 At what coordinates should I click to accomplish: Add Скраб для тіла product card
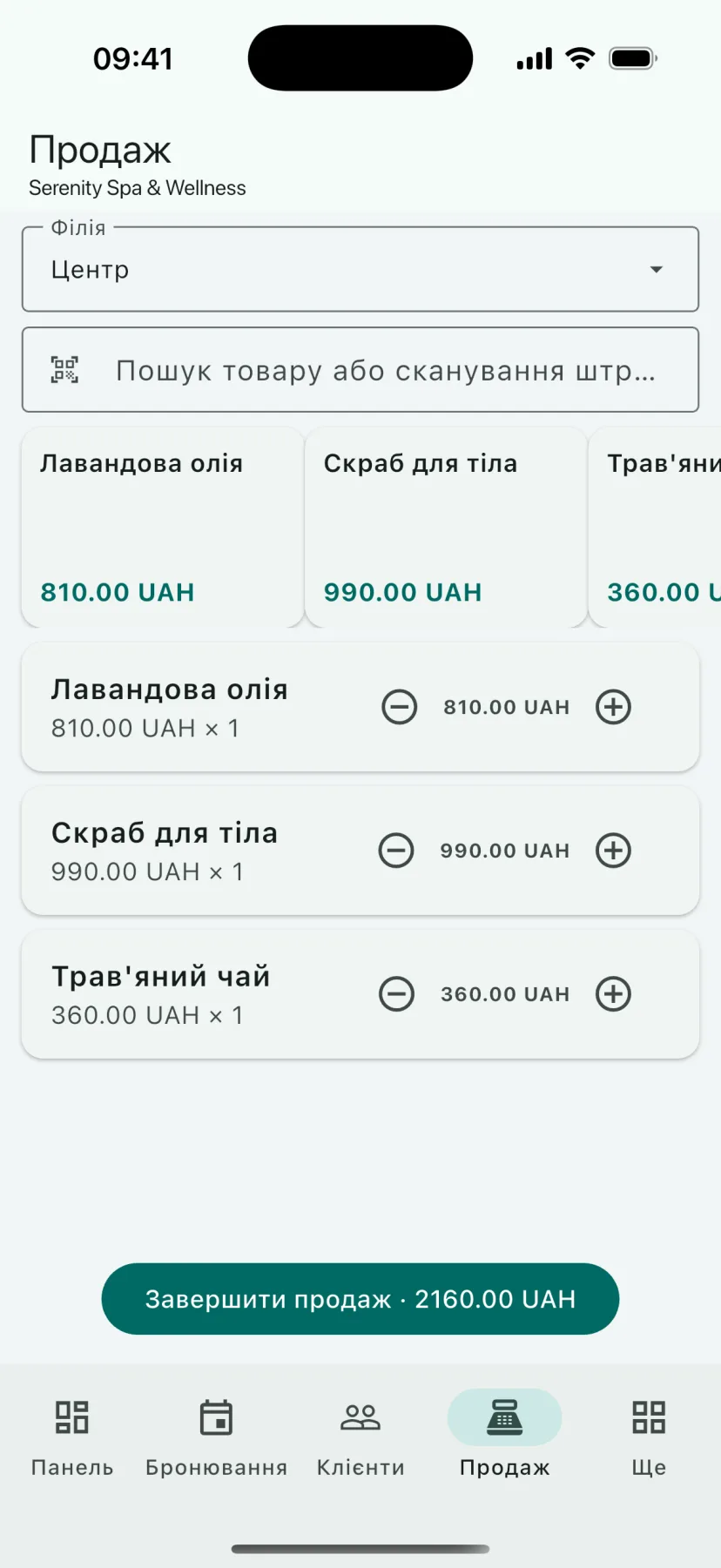click(446, 527)
